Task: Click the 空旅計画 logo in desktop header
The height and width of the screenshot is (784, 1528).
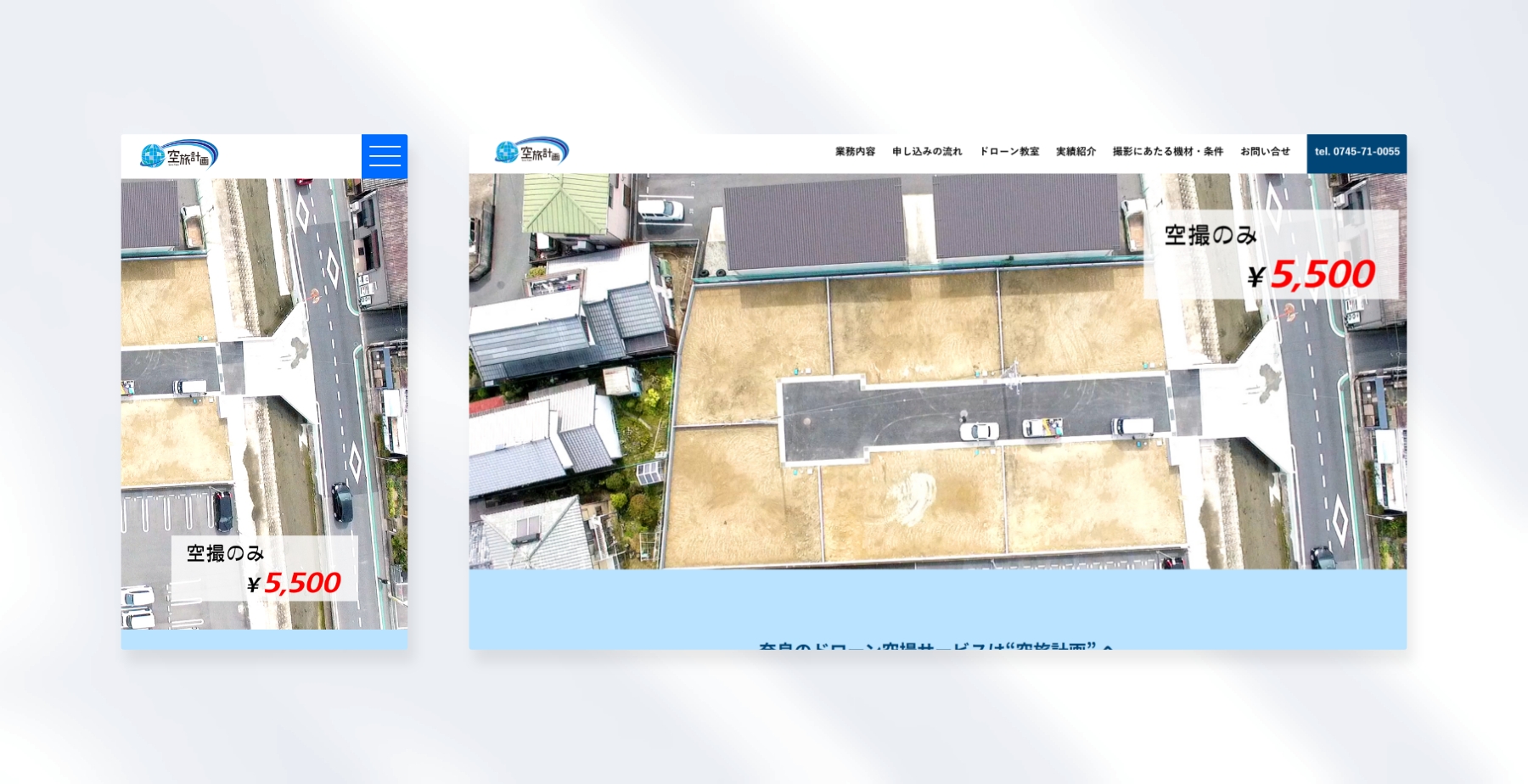Action: pyautogui.click(x=531, y=152)
